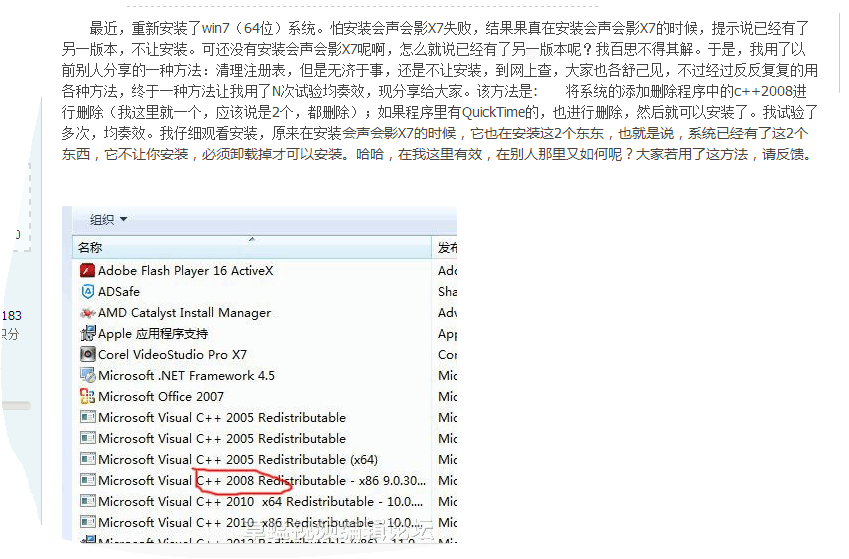Click the Apple 应用程序支持 icon
This screenshot has width=849, height=559.
87,334
